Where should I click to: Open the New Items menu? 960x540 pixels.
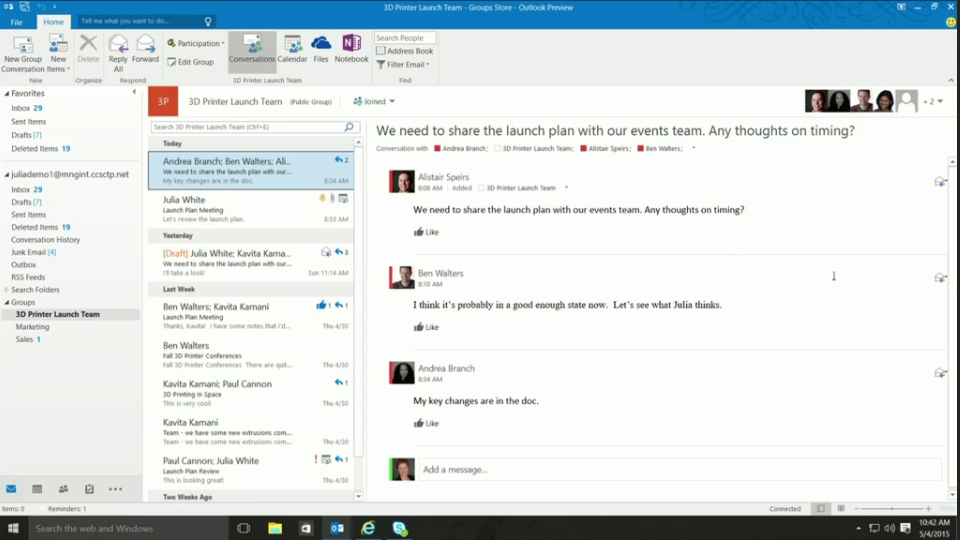click(58, 54)
